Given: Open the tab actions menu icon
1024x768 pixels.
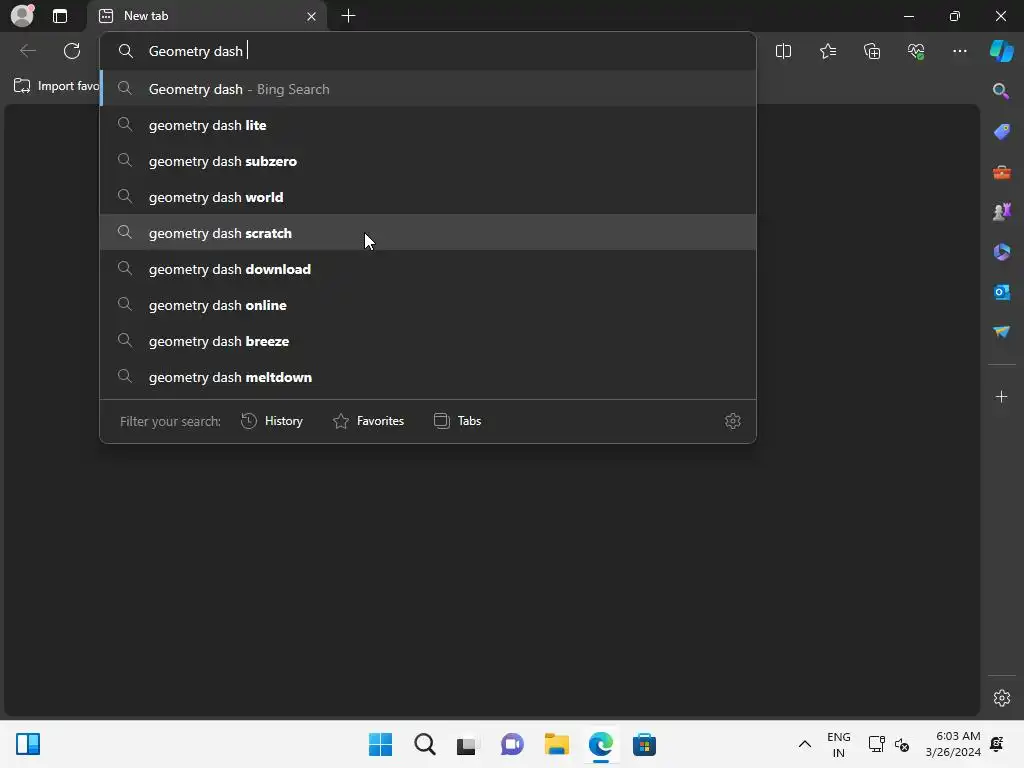Looking at the screenshot, I should [x=60, y=16].
